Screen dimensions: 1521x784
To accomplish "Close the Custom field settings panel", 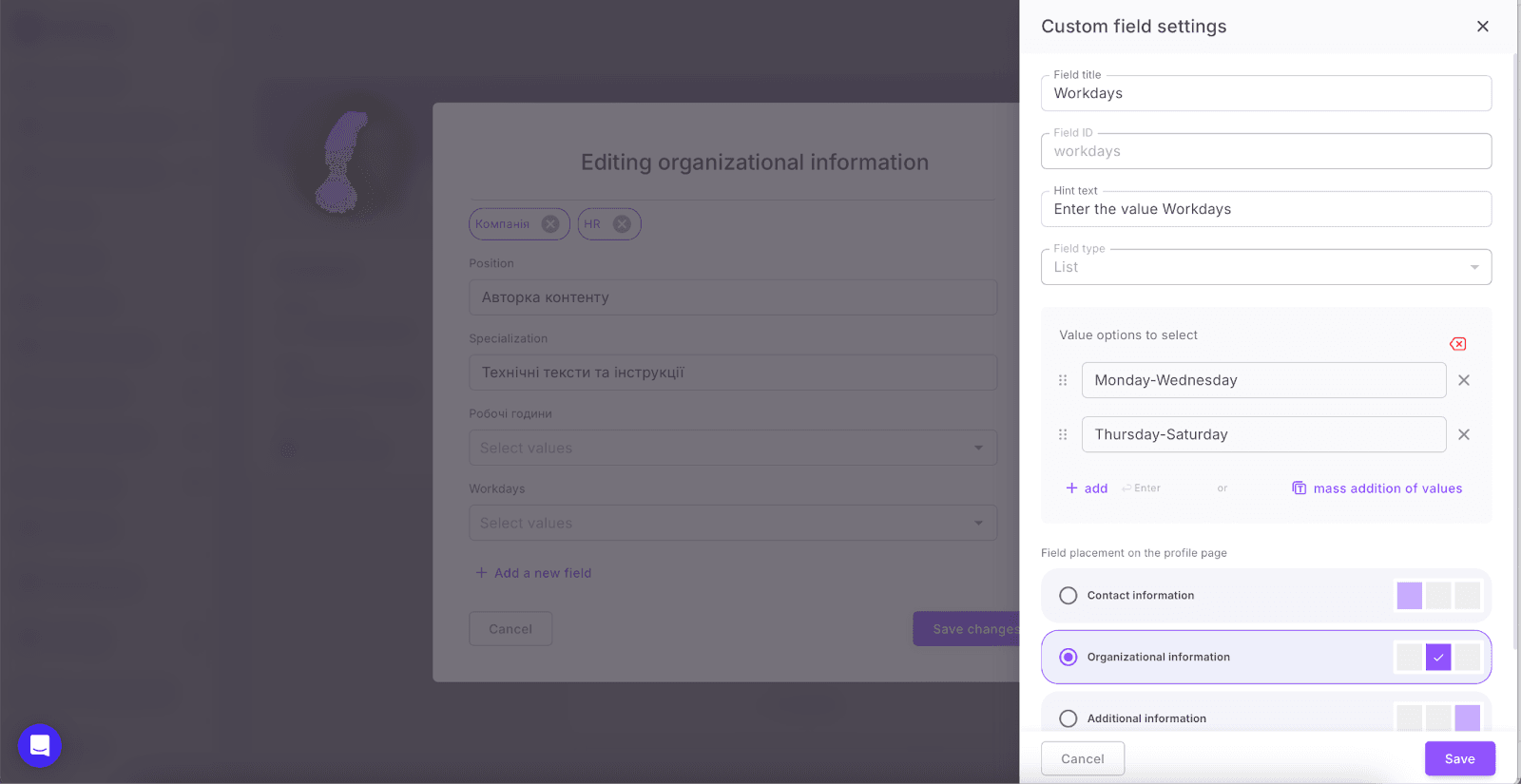I will (1482, 27).
